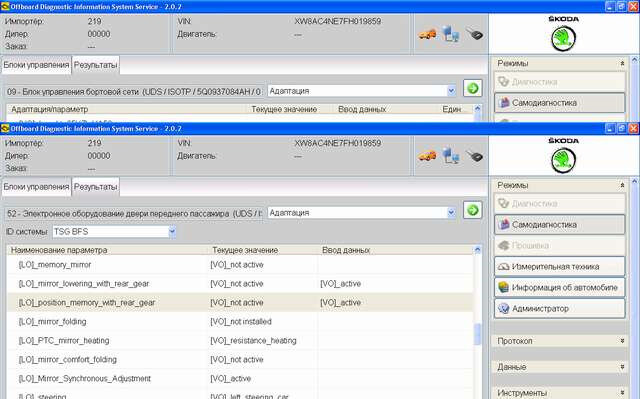This screenshot has width=640, height=399.
Task: Click the network computers icon in the back window
Action: [x=451, y=34]
